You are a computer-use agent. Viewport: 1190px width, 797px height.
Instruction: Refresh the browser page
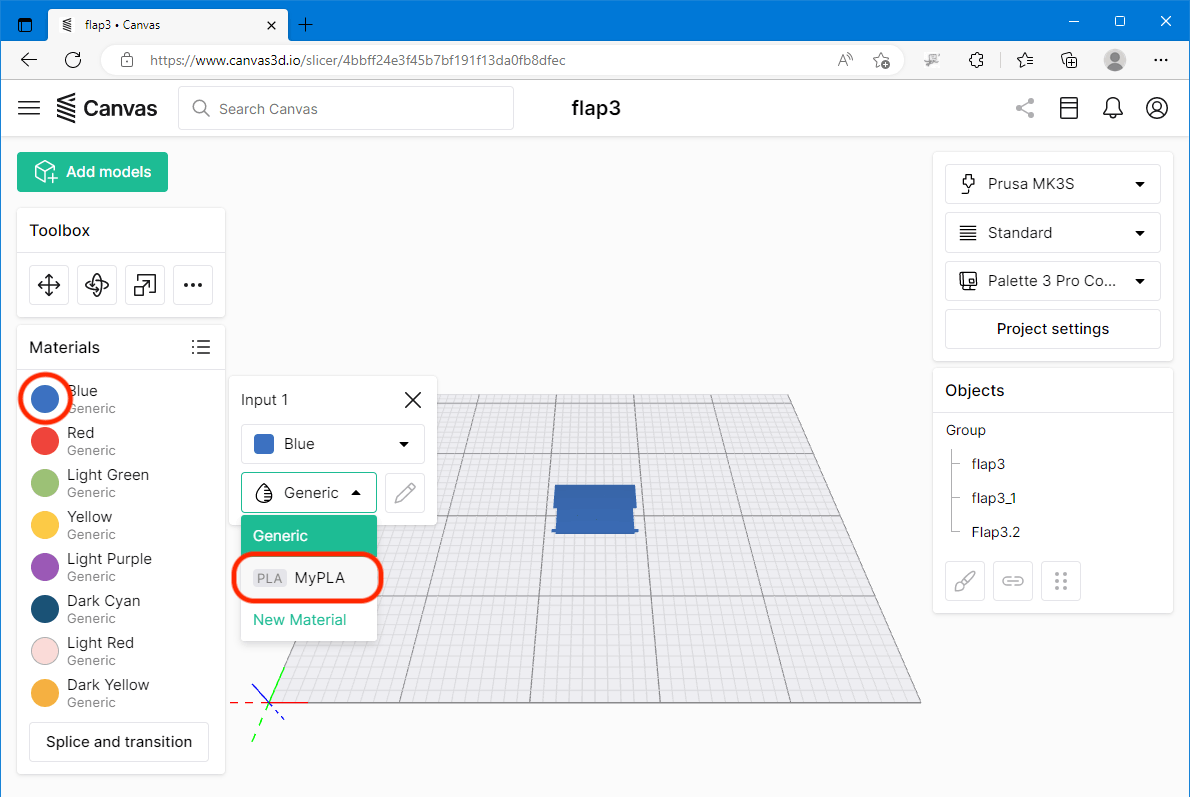(73, 60)
